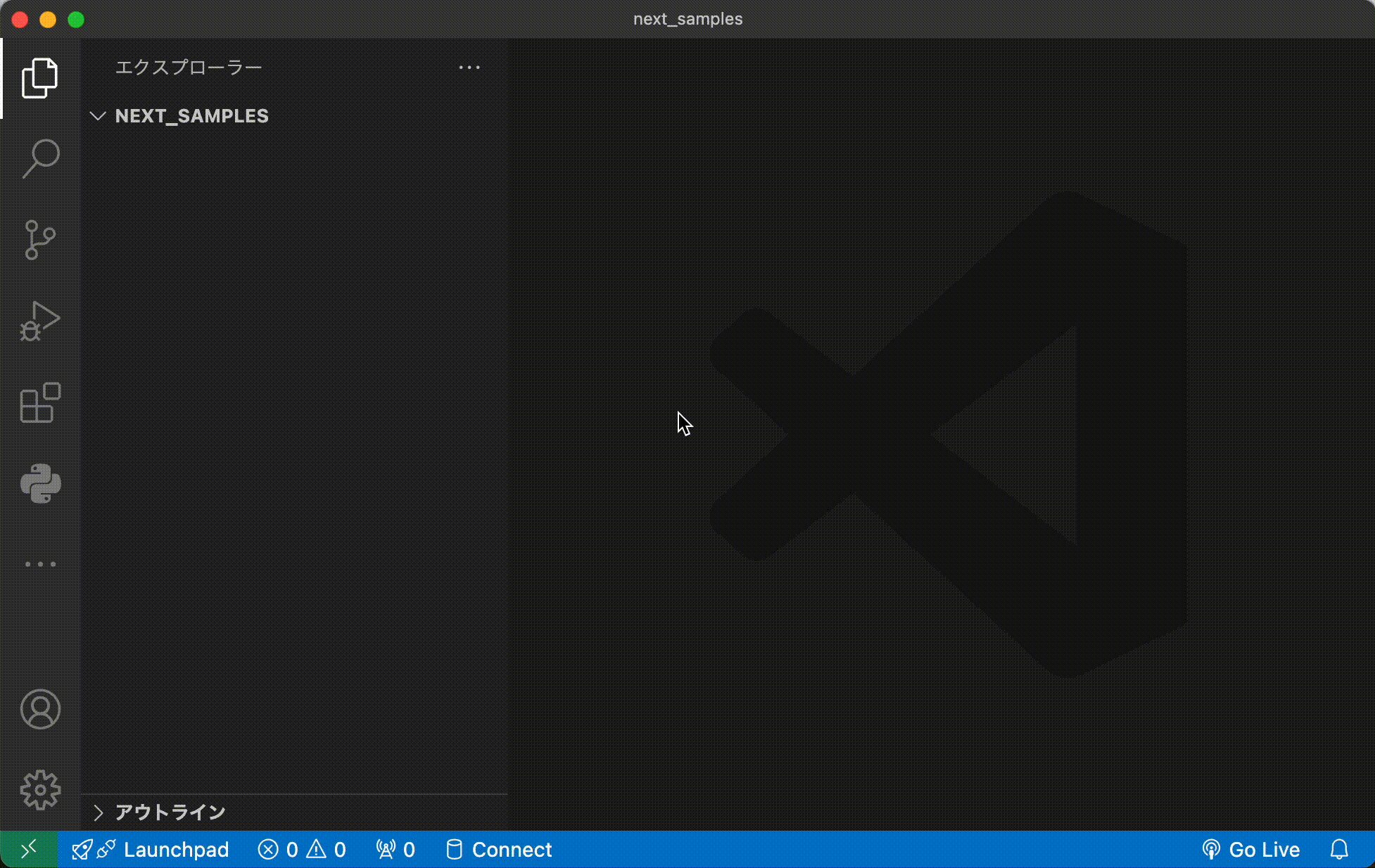
Task: Click the エクスプローラー panel title
Action: pyautogui.click(x=189, y=68)
